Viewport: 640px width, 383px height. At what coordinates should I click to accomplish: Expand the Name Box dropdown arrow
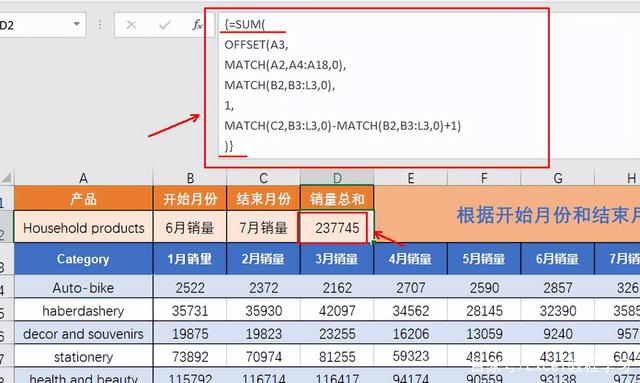click(76, 24)
